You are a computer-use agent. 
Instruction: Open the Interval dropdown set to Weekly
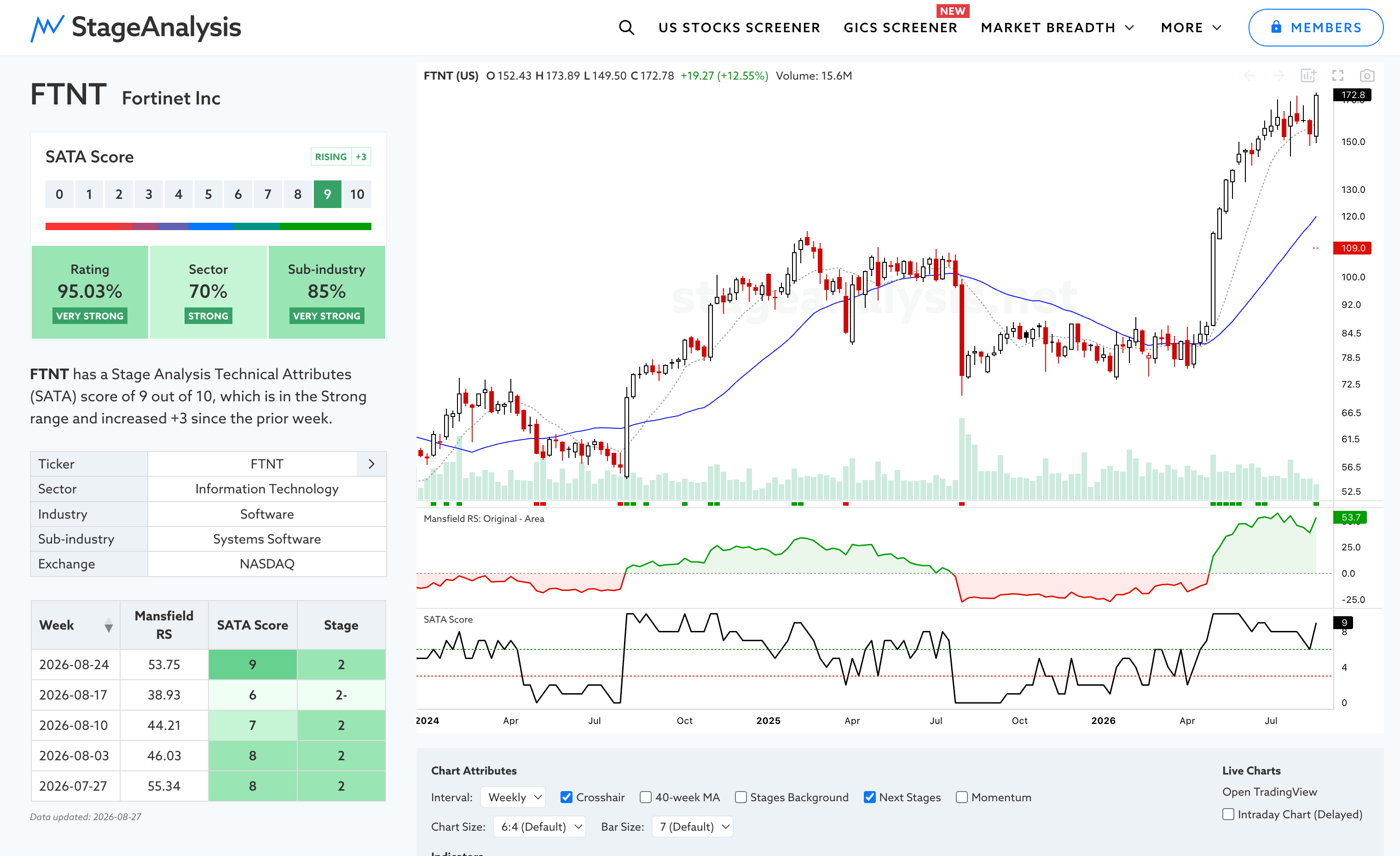[513, 797]
